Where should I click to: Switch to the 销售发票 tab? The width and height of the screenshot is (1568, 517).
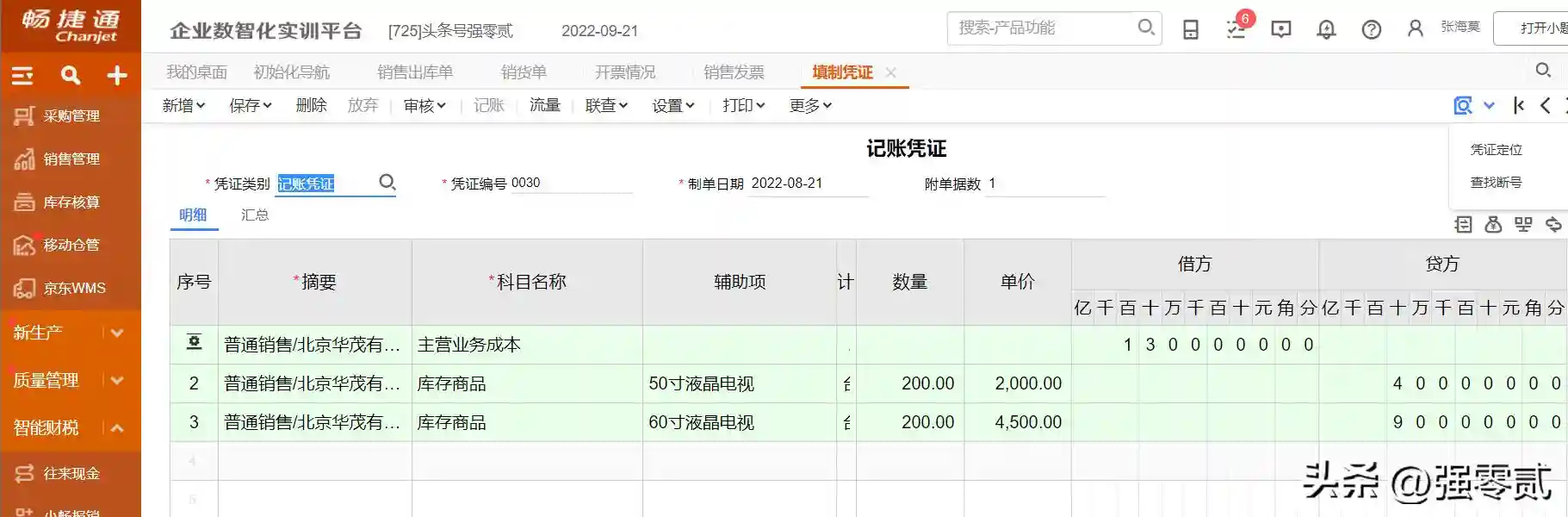click(733, 72)
